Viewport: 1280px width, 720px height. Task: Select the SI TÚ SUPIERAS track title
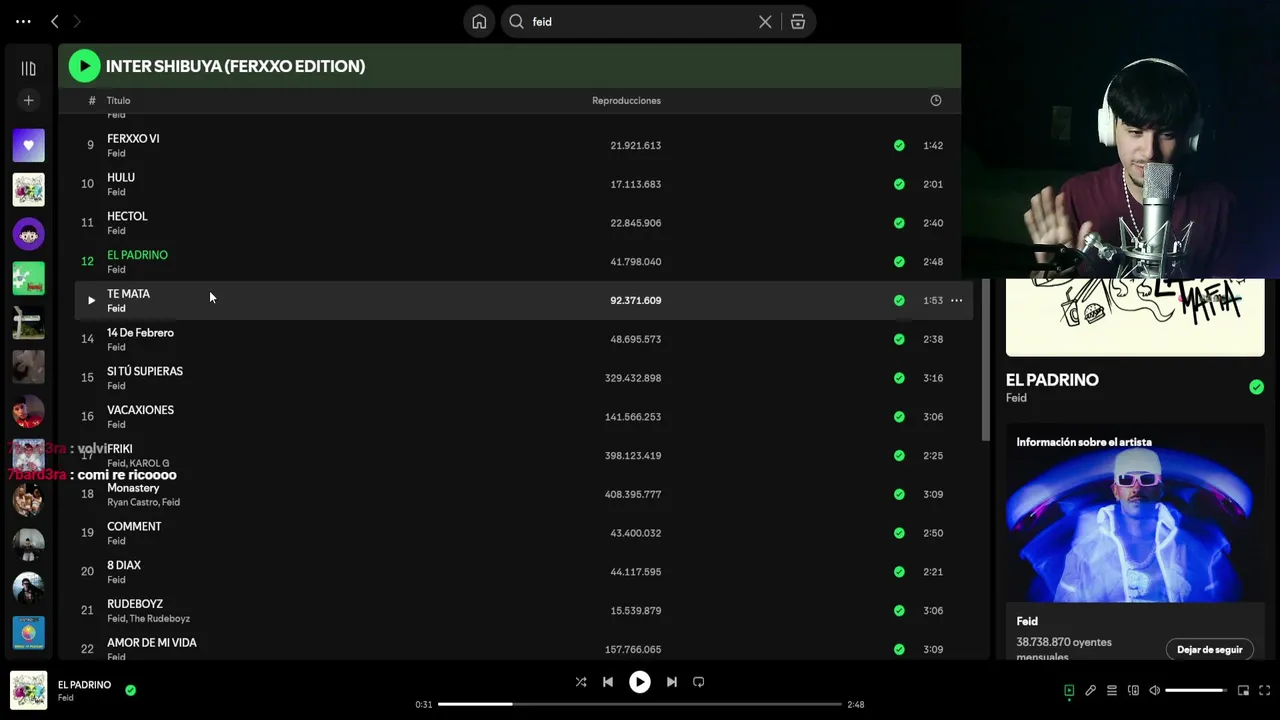tap(145, 371)
